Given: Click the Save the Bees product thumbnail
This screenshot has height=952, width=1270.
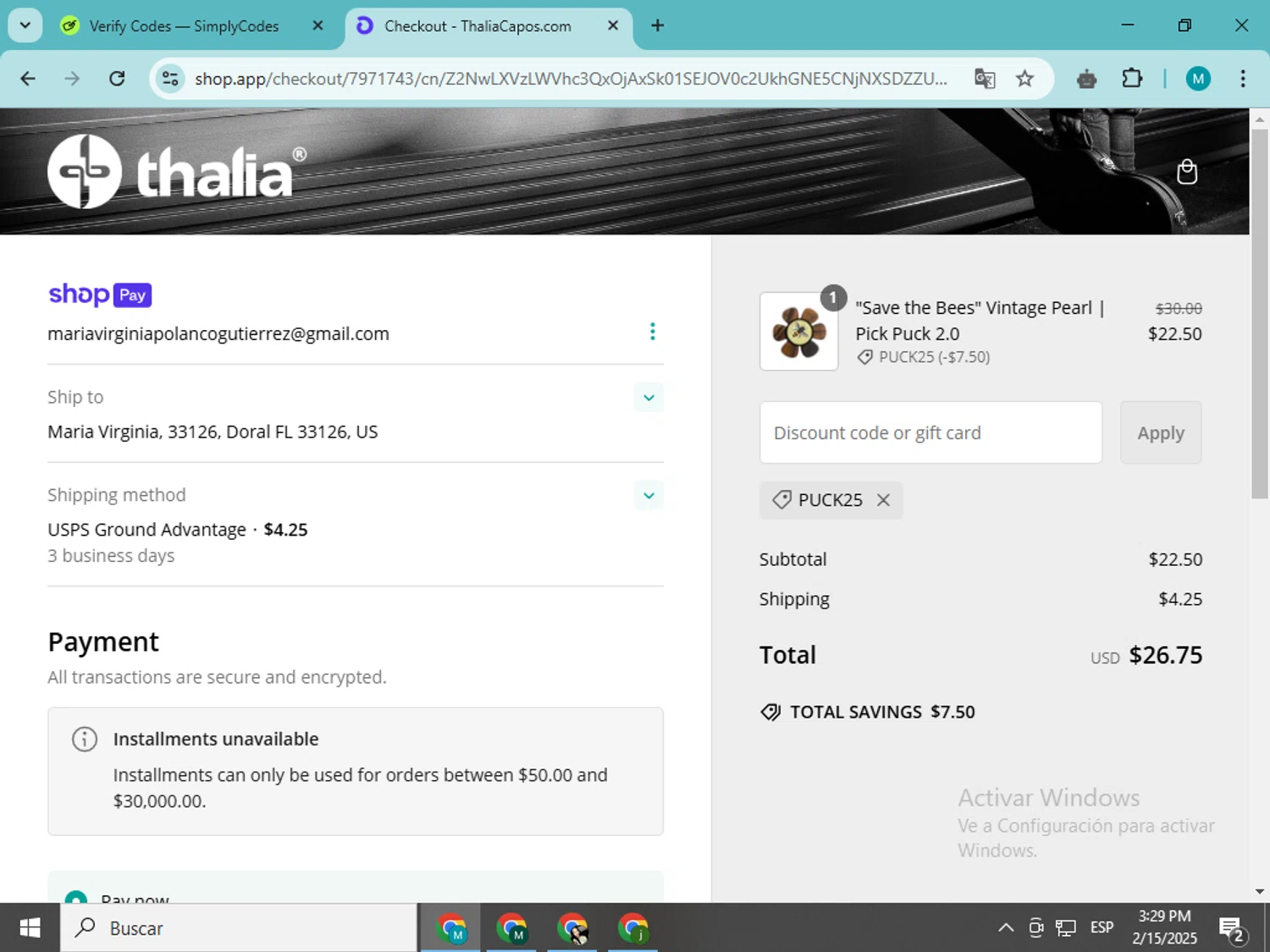Looking at the screenshot, I should coord(798,331).
